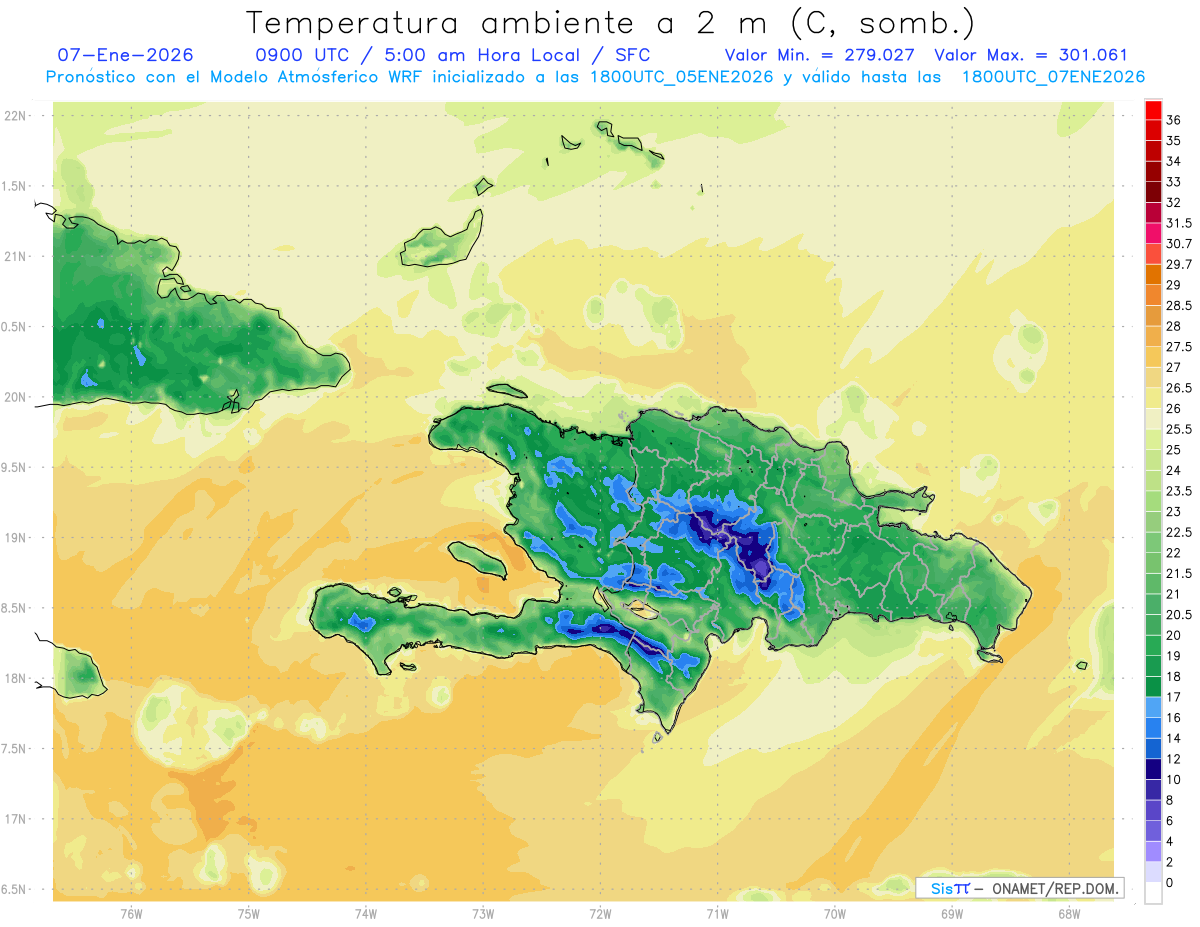The width and height of the screenshot is (1200, 927).
Task: Click the color scale value '22.5'
Action: pos(1179,533)
